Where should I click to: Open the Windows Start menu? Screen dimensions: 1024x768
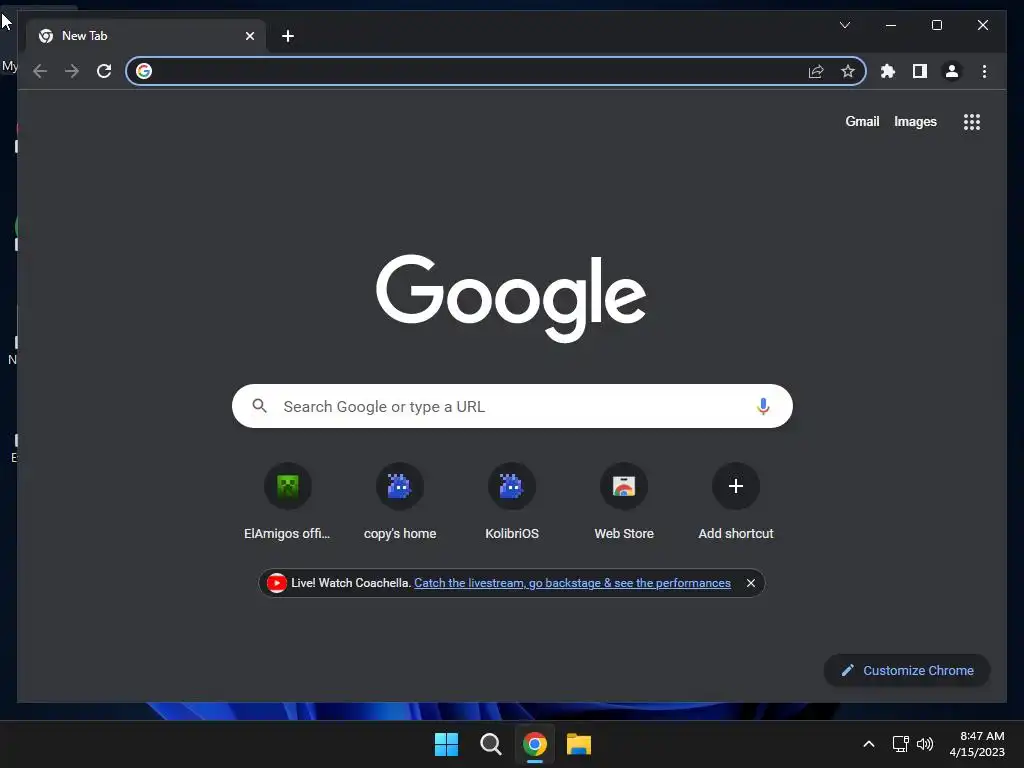tap(447, 744)
